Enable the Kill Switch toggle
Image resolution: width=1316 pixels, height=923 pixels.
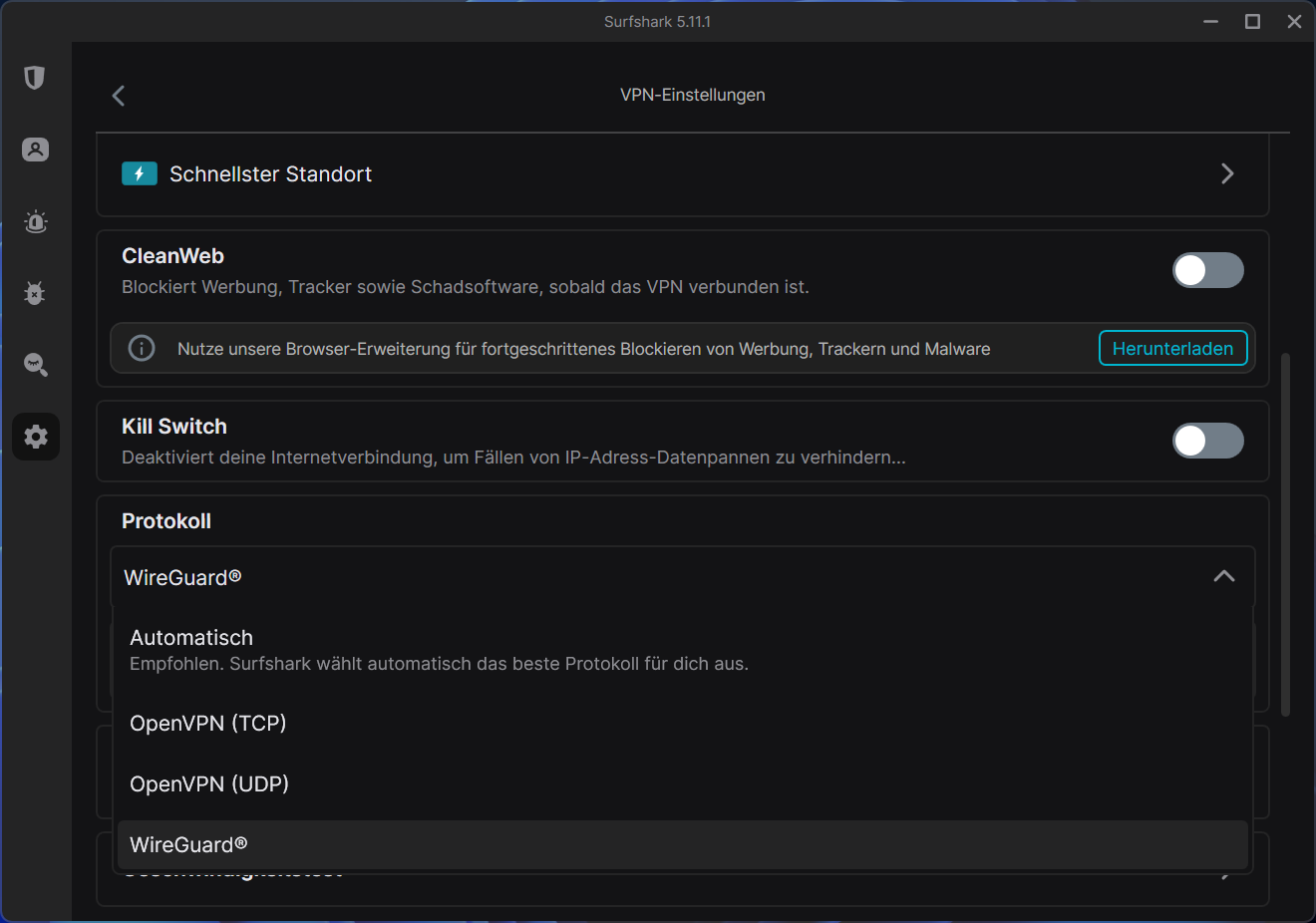(1207, 441)
